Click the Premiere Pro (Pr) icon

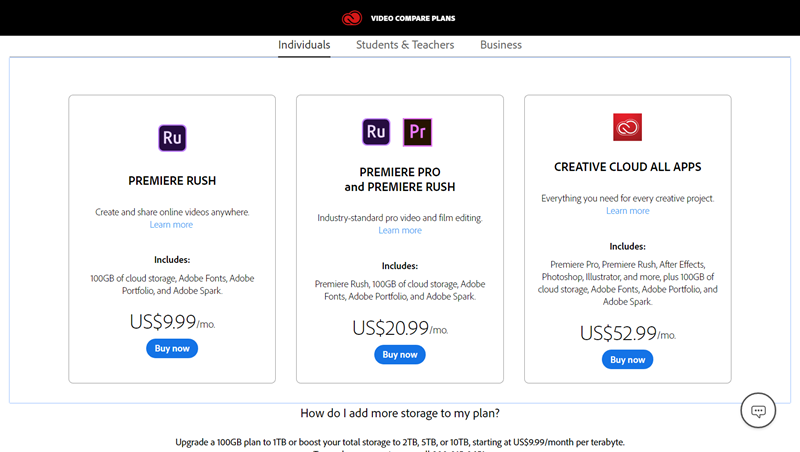click(x=417, y=132)
